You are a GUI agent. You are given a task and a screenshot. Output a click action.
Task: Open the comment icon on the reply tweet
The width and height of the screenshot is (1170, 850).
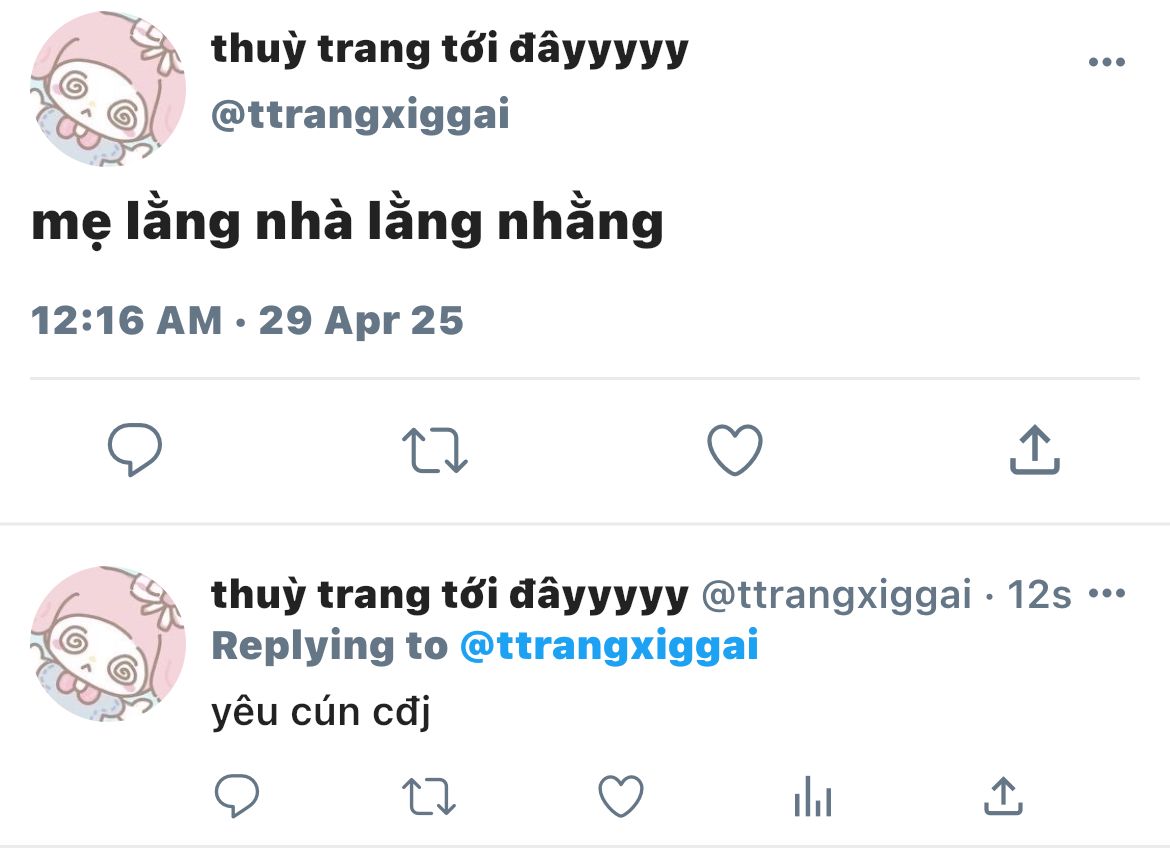click(x=237, y=796)
